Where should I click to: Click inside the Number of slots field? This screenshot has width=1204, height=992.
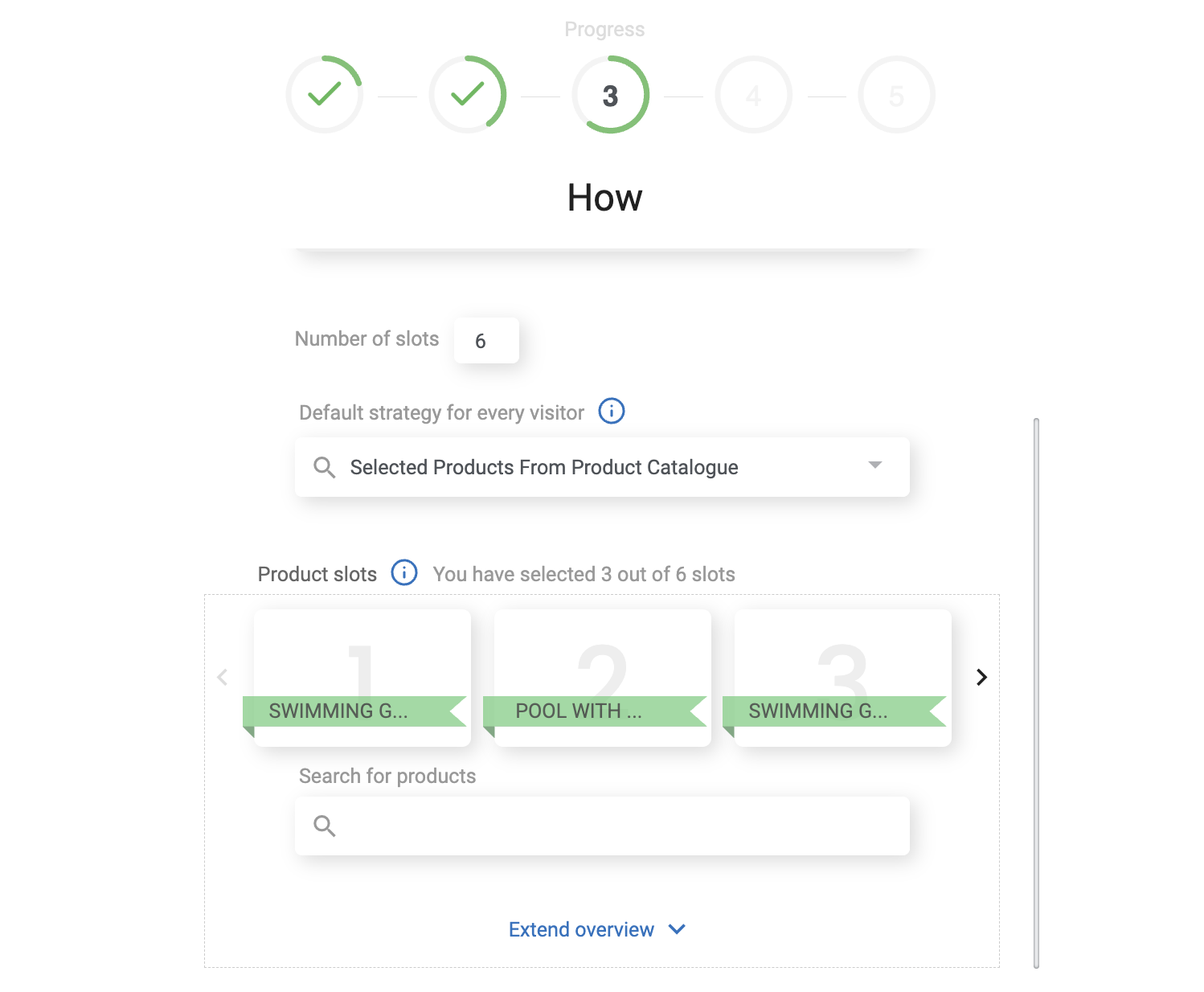486,340
